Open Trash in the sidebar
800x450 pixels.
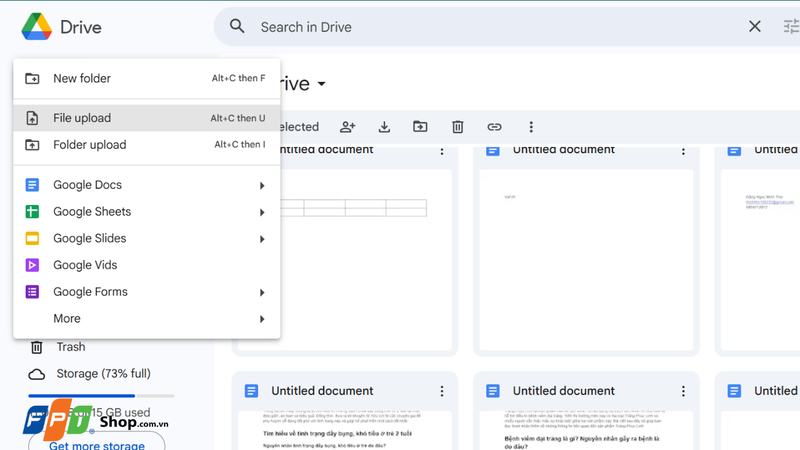(57, 347)
